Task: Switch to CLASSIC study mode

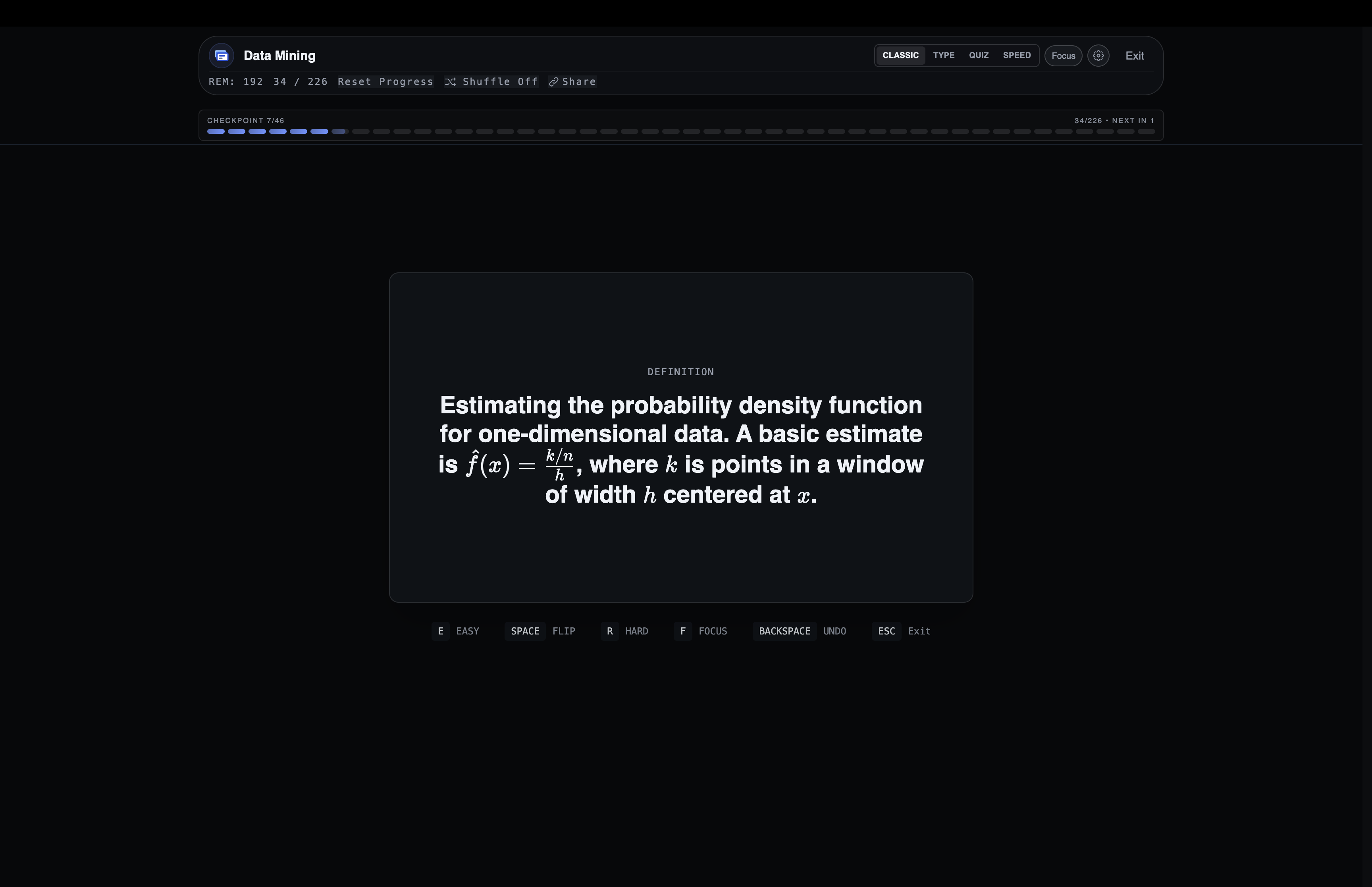Action: pos(900,55)
